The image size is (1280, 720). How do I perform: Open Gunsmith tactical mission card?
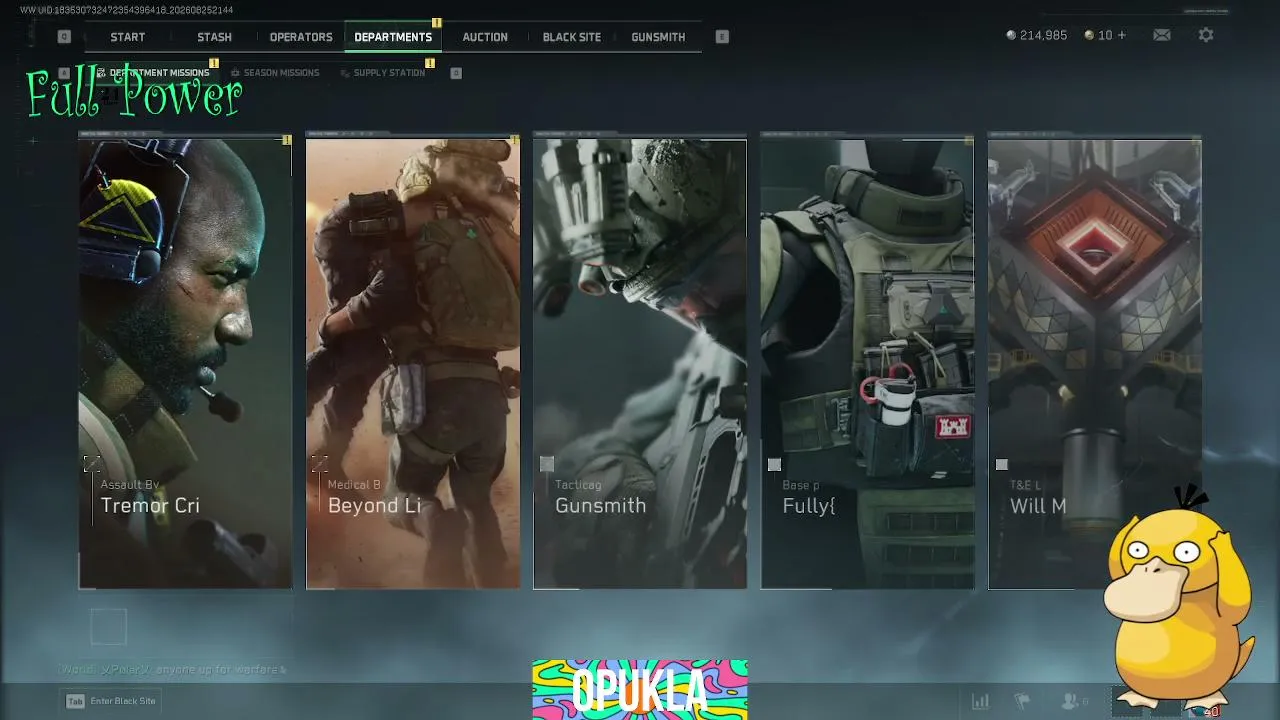(x=640, y=364)
